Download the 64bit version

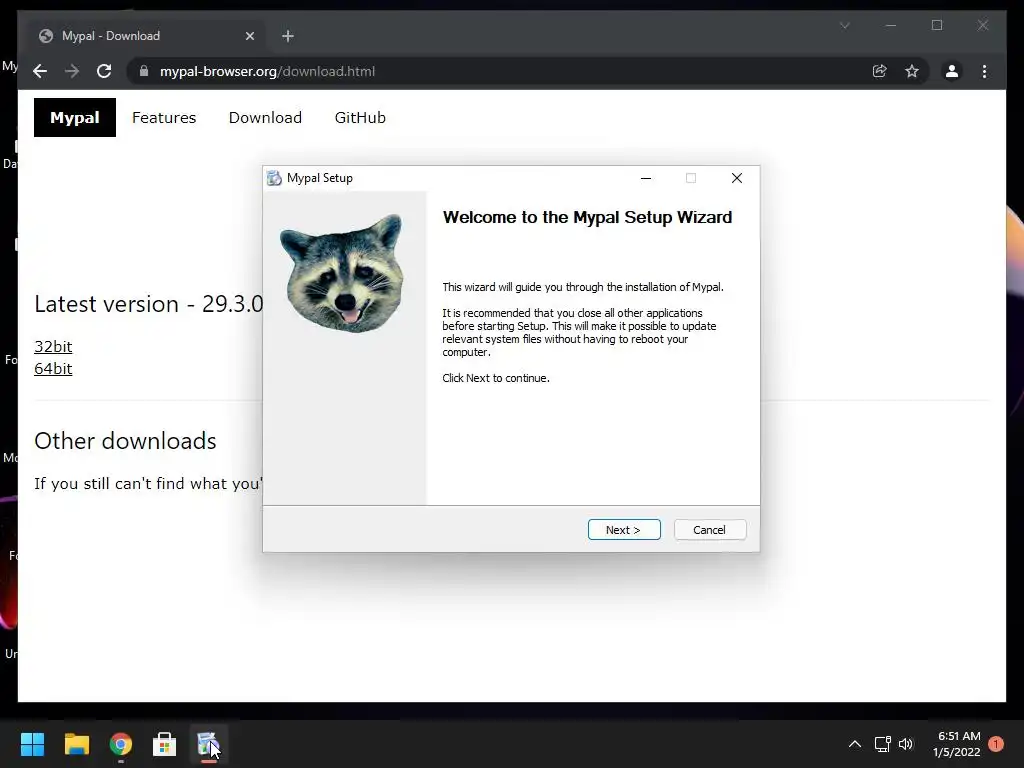click(x=53, y=368)
